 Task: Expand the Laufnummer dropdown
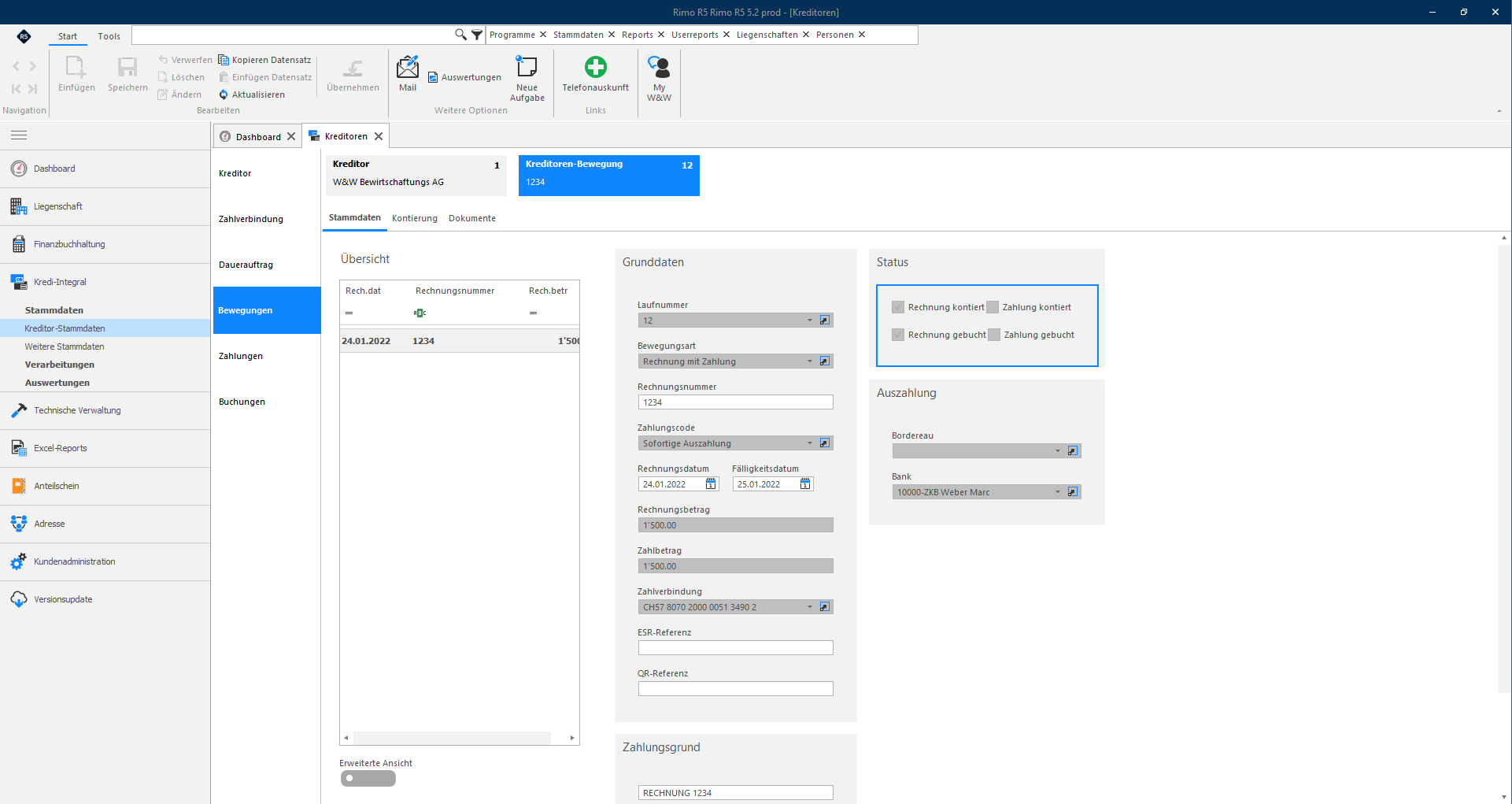coord(810,320)
